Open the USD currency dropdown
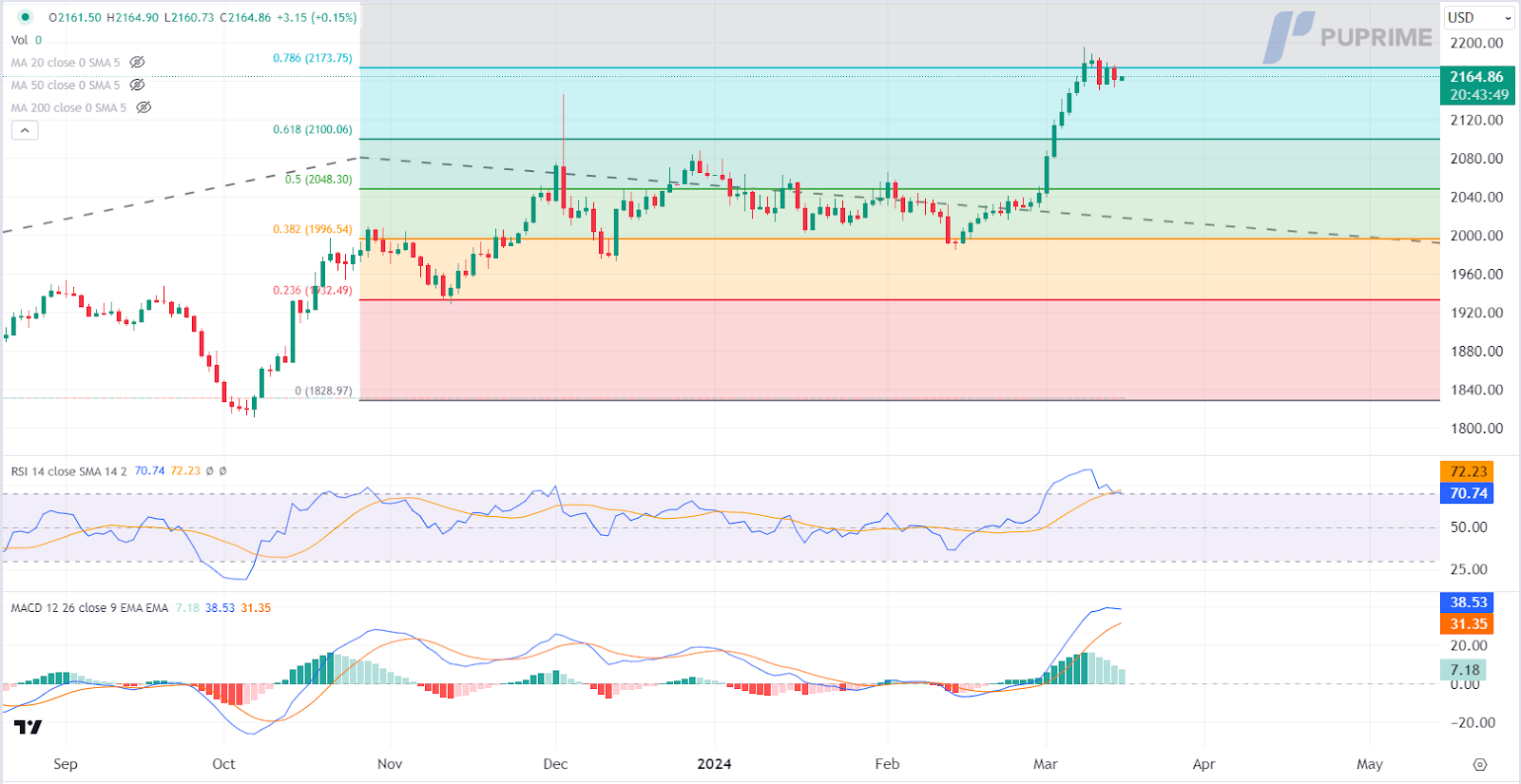The height and width of the screenshot is (784, 1521). tap(1479, 18)
